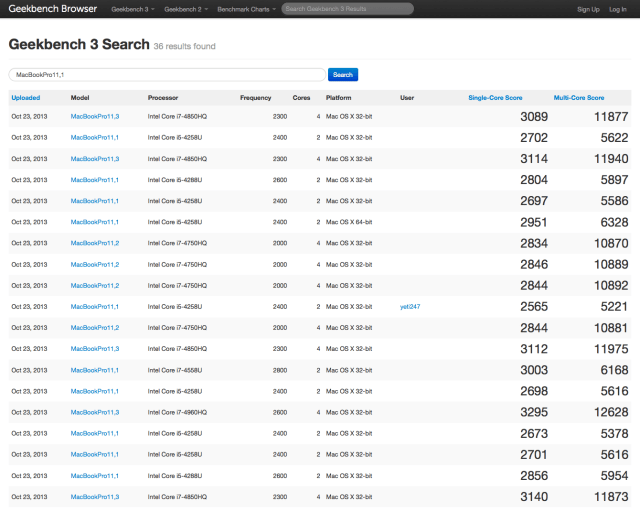Open first MacBookPro11,3 result link
Screen dimensions: 640x512
95,117
